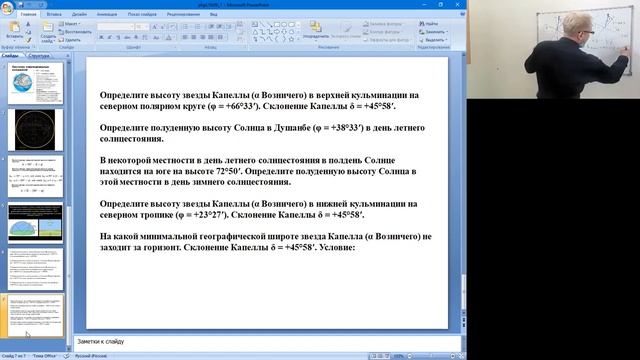Click the Help icon at ribbon right
640x360 pixels.
(462, 14)
